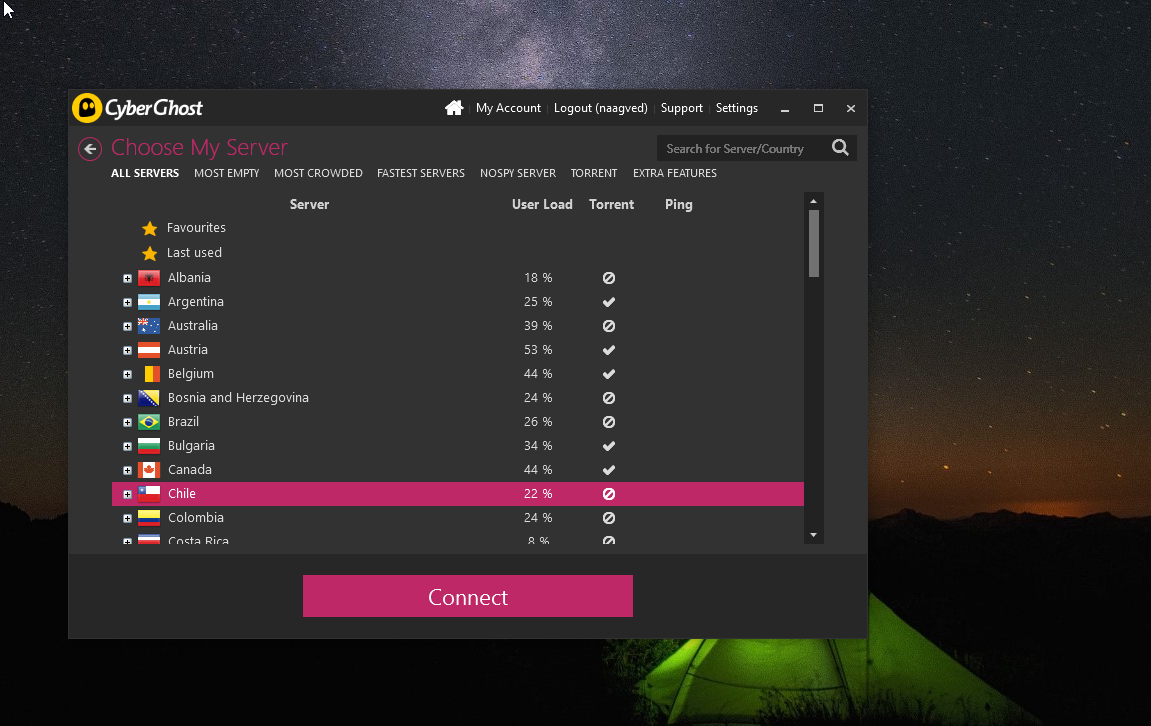Switch to the FASTEST SERVERS tab

click(x=421, y=173)
